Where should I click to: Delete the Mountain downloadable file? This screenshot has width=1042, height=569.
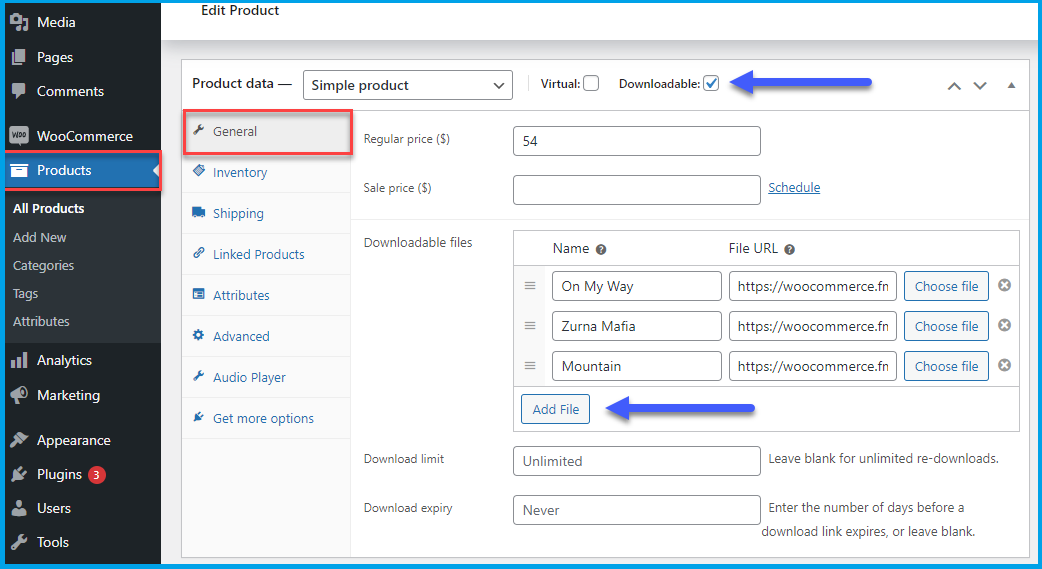pyautogui.click(x=1004, y=365)
